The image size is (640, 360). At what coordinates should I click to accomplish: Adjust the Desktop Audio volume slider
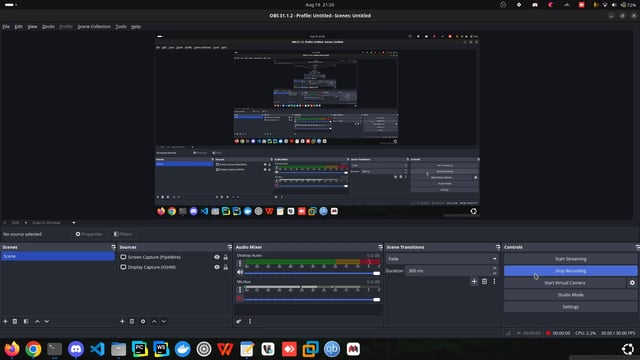point(312,273)
